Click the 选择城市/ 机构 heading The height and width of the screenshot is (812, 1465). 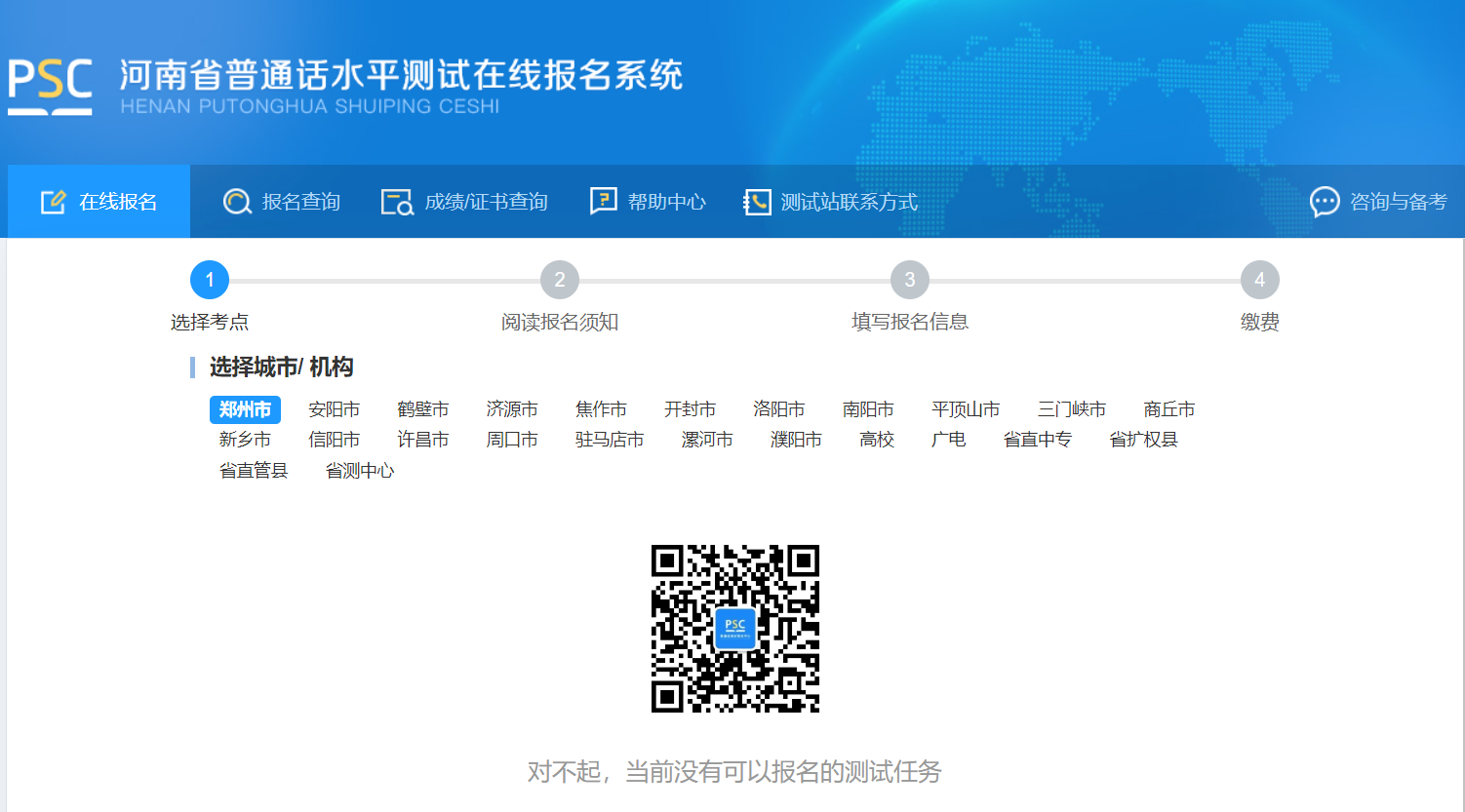click(x=281, y=367)
